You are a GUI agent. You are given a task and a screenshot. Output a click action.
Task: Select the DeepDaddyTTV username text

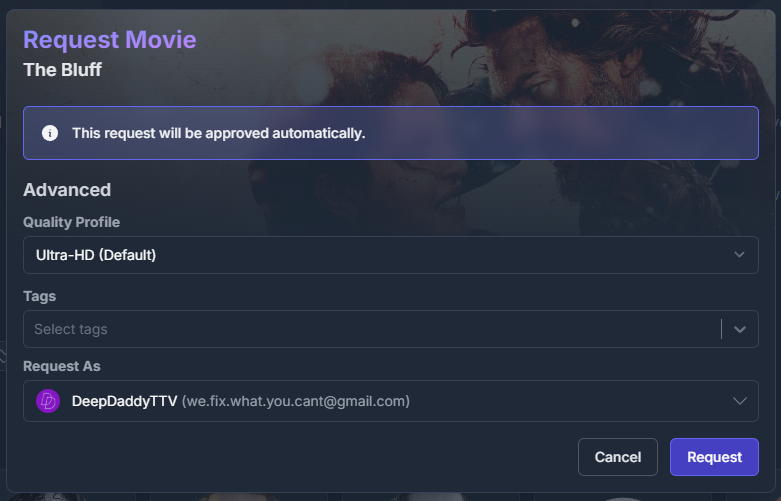(124, 401)
